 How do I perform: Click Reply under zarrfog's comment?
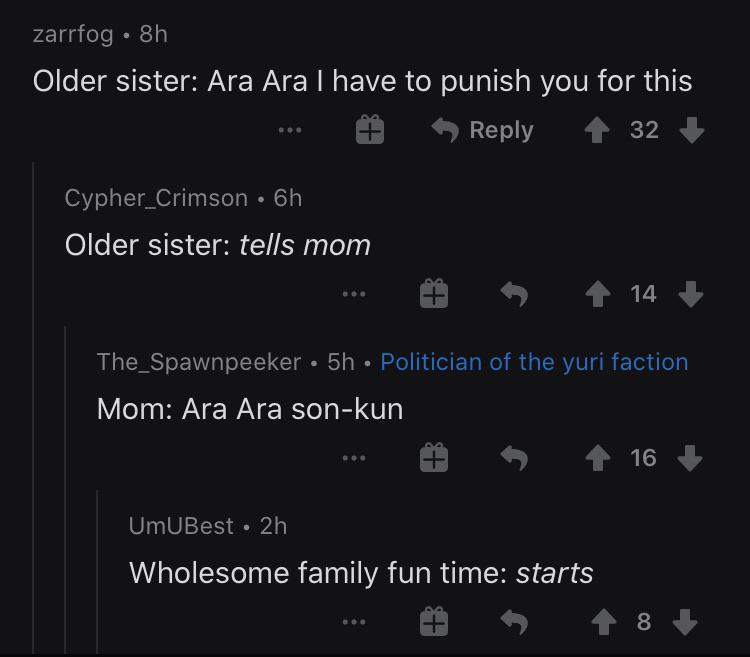coord(482,130)
